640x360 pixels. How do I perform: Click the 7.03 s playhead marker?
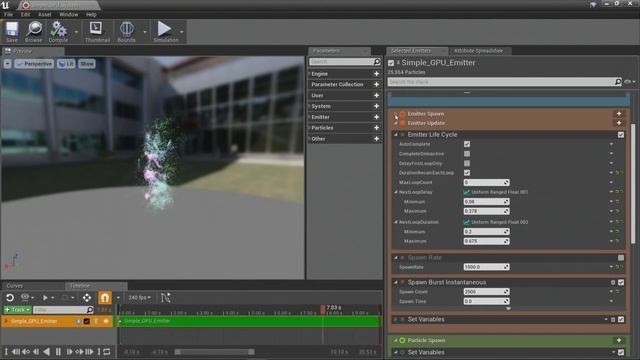[x=323, y=309]
